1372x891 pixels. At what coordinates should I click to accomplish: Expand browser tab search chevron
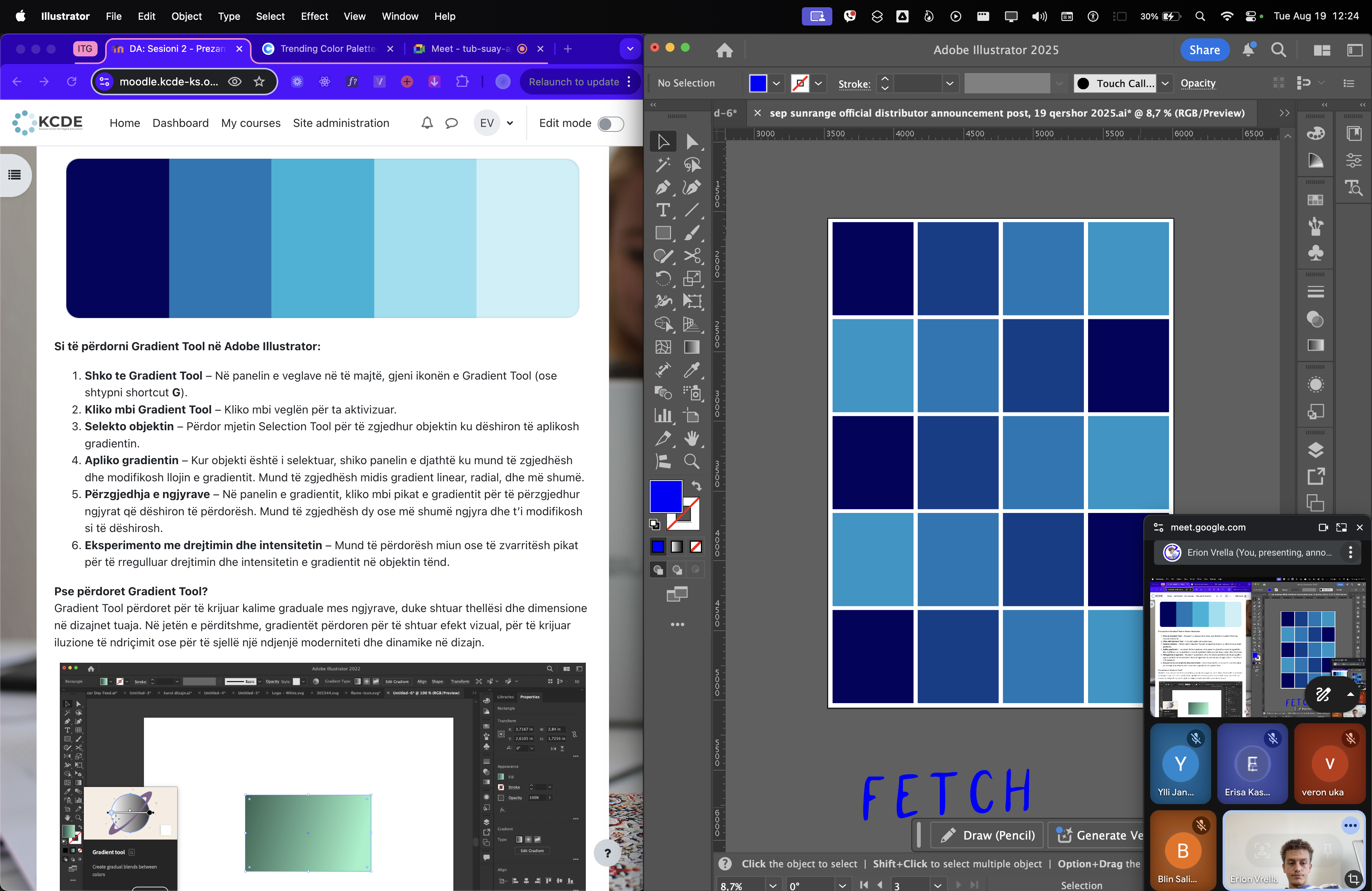point(630,49)
